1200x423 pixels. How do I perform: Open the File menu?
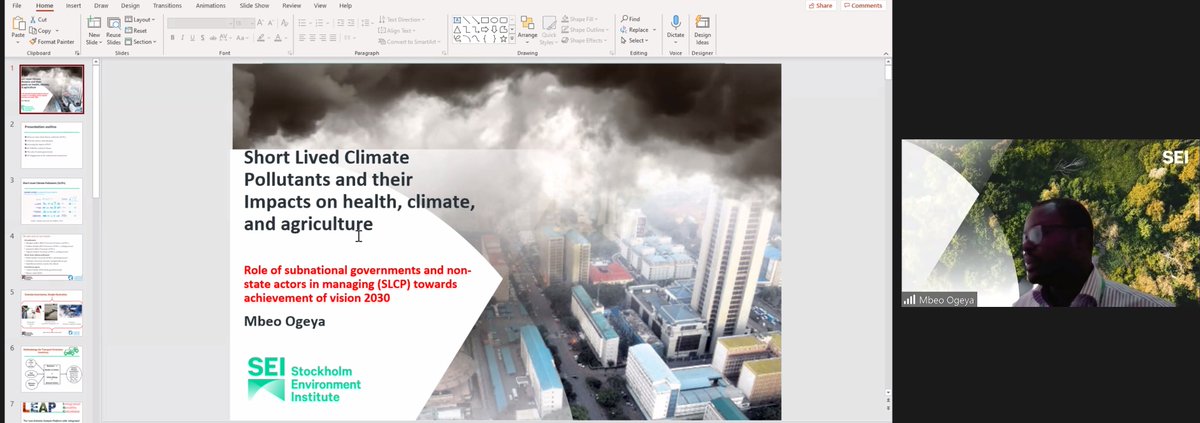point(17,6)
